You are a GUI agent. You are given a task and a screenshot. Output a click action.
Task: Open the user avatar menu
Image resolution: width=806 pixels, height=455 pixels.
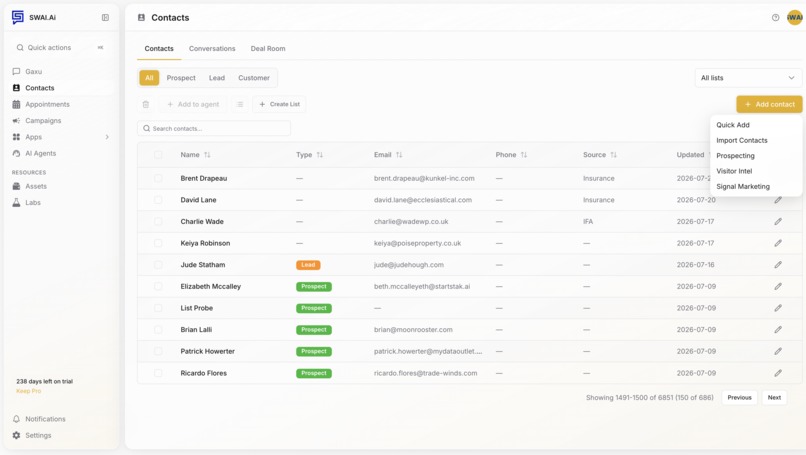(x=795, y=17)
